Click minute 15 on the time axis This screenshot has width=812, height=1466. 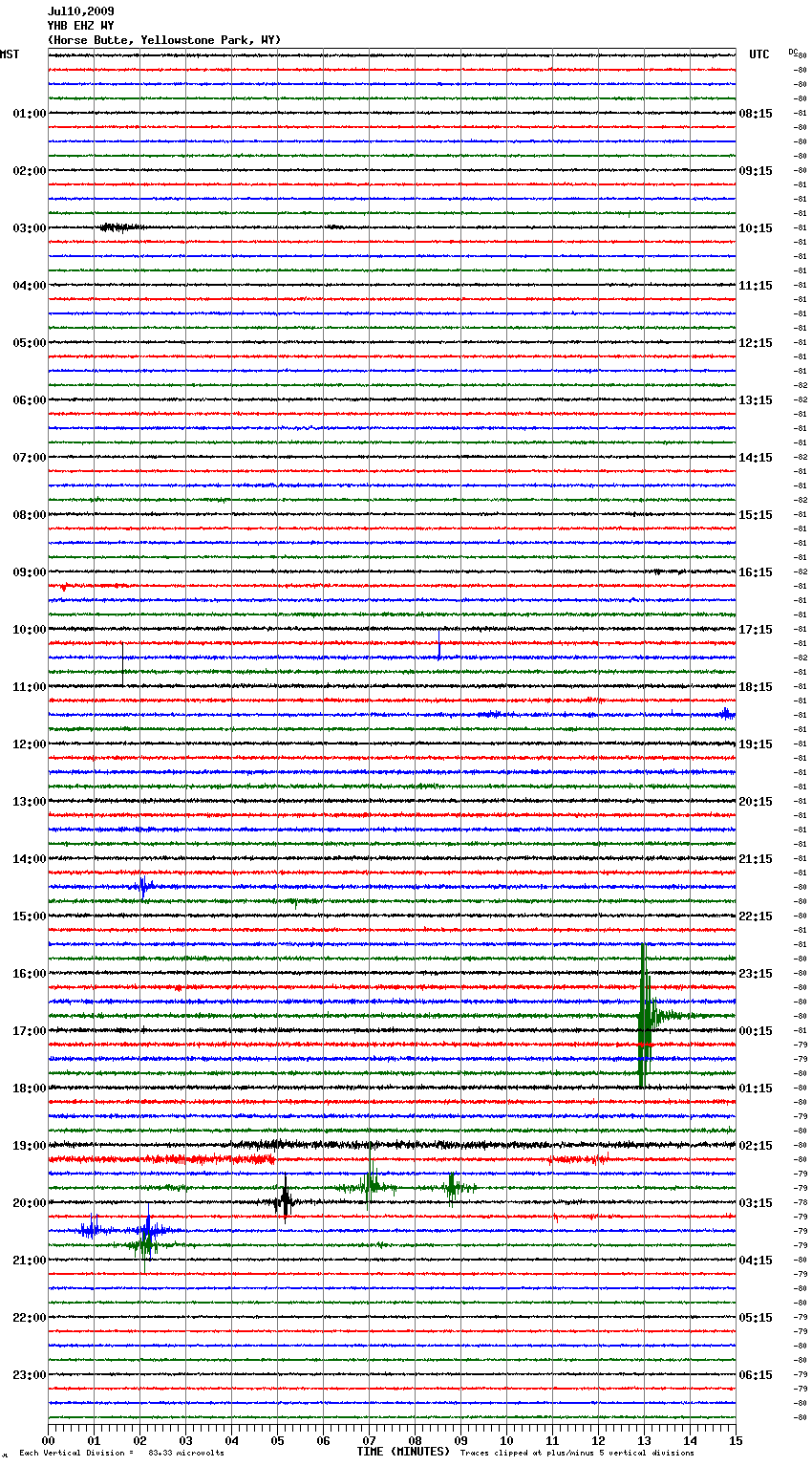tap(736, 1441)
